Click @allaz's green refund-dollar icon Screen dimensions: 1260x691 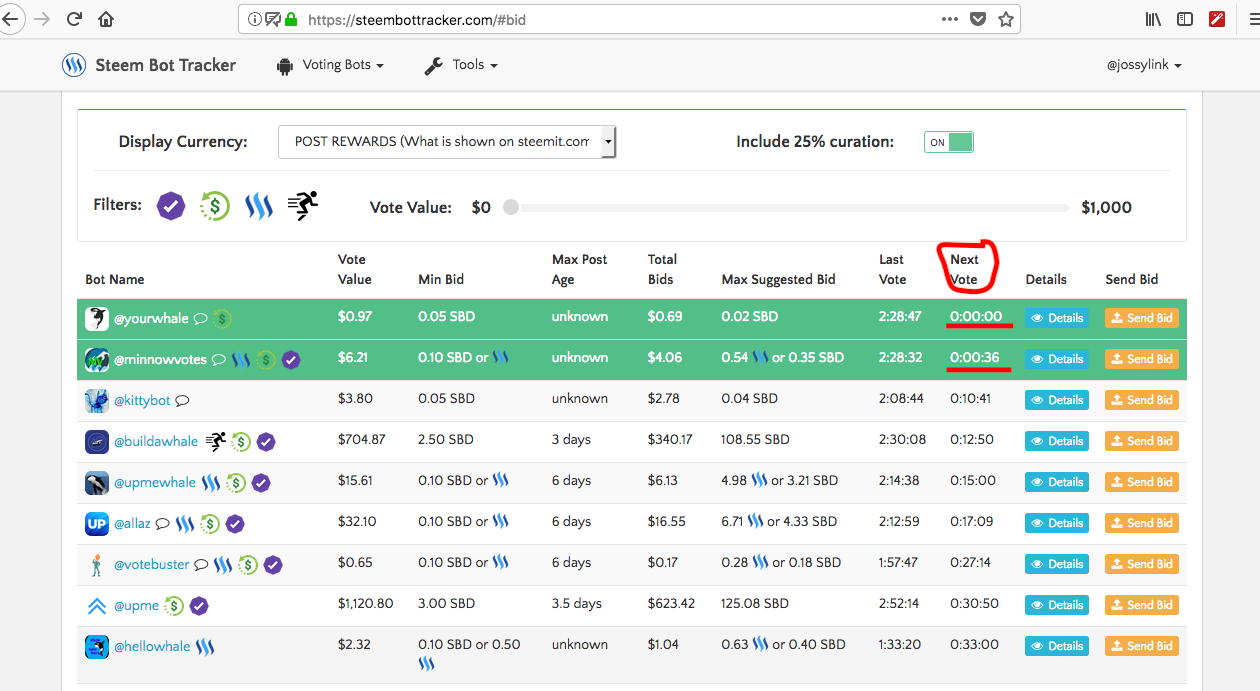point(210,524)
